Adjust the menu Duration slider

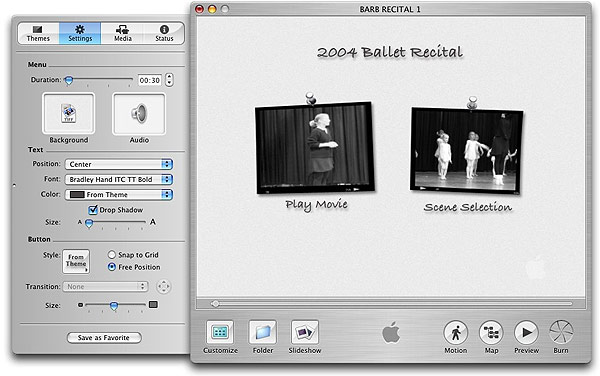point(69,80)
